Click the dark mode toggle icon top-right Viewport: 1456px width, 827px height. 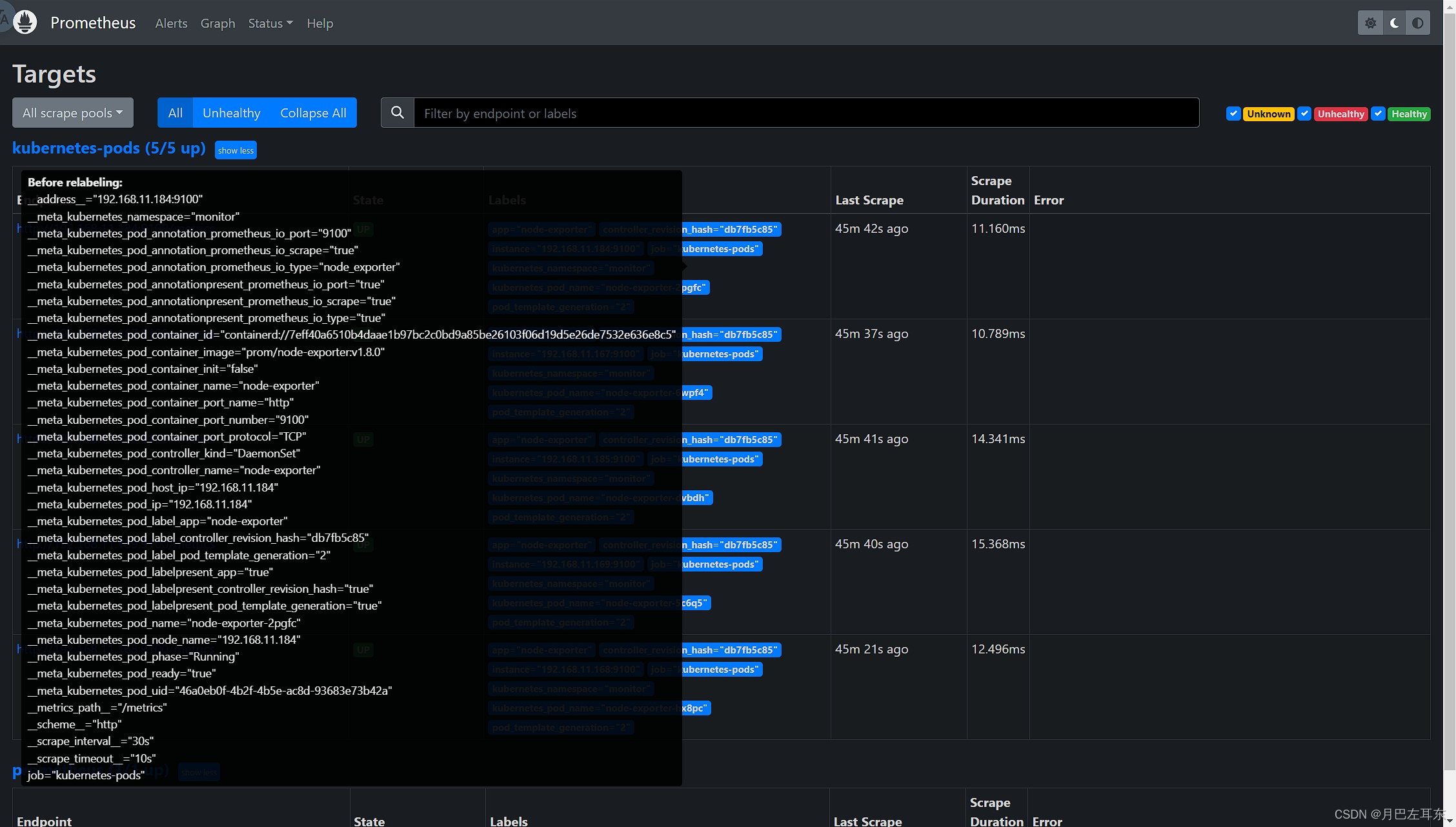[1394, 22]
